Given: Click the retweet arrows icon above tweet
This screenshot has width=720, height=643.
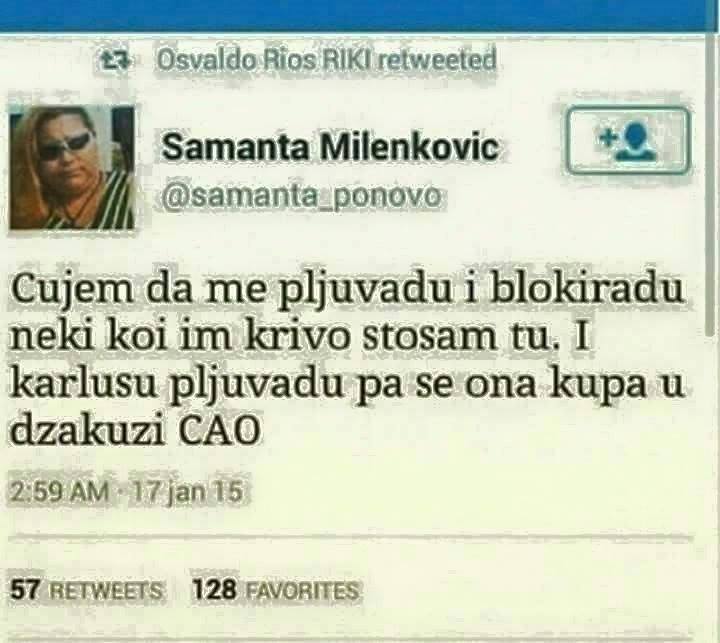Looking at the screenshot, I should click(118, 60).
